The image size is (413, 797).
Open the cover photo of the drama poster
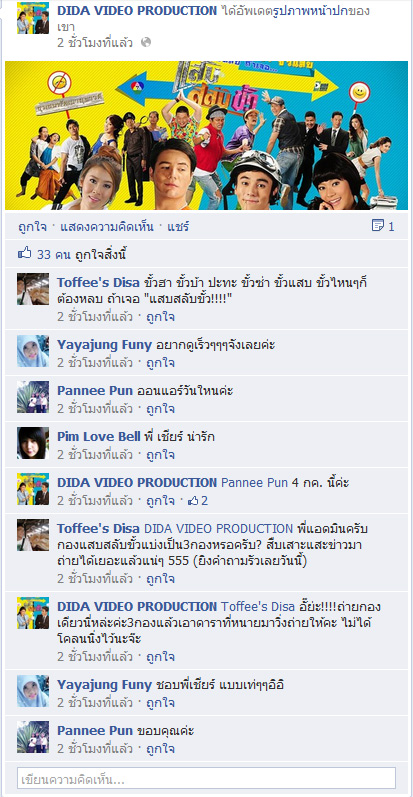click(x=206, y=135)
